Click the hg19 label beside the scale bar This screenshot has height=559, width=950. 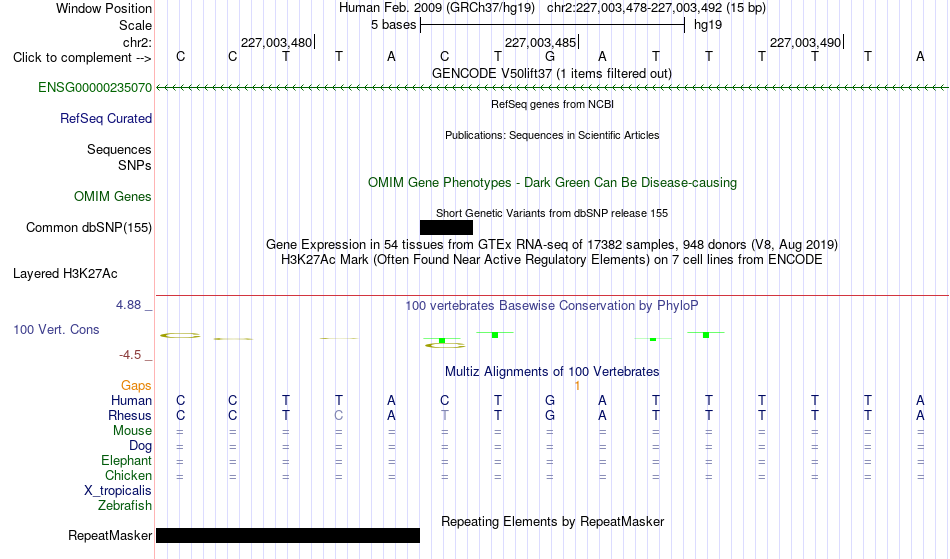click(708, 25)
